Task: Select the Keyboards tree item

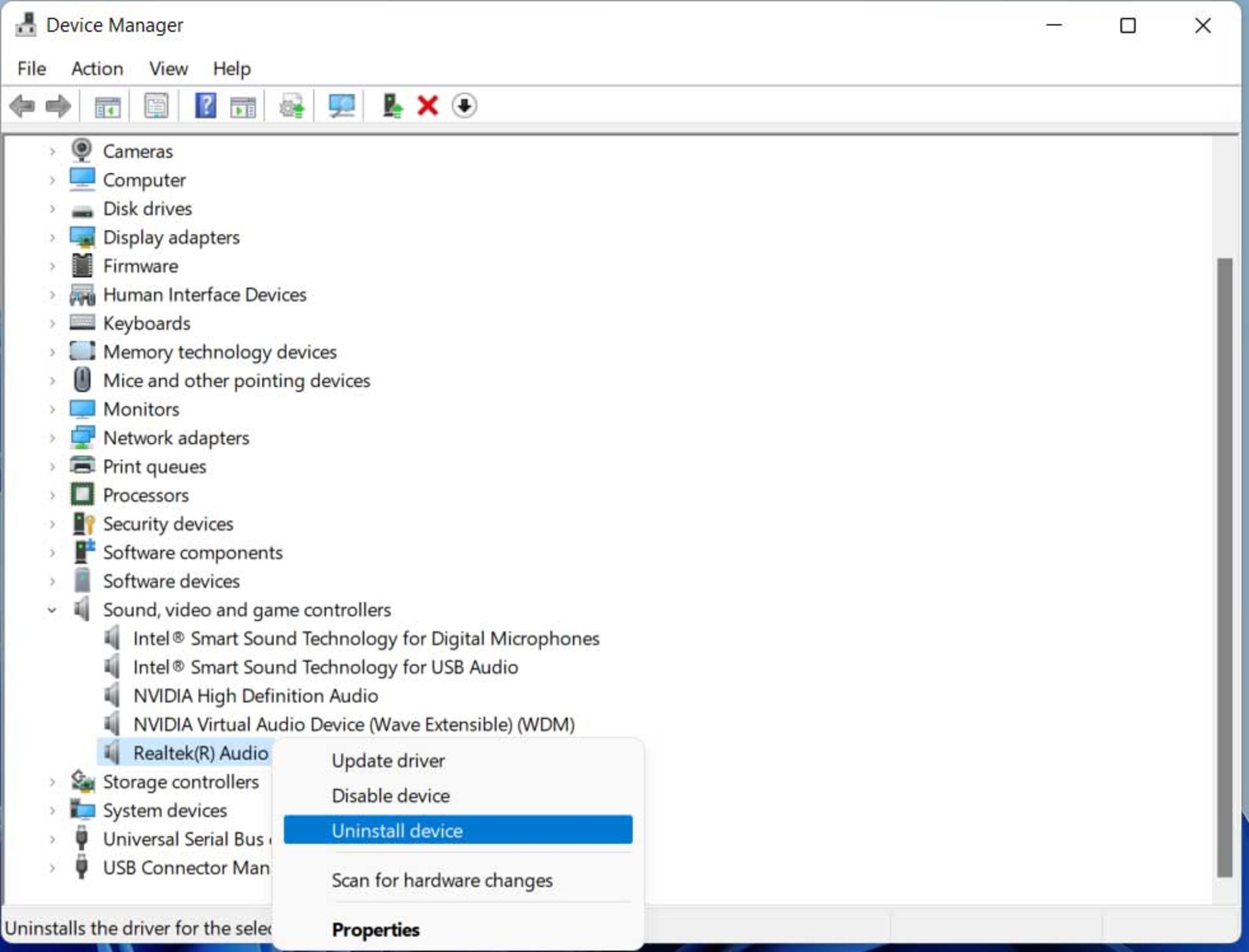Action: point(146,323)
